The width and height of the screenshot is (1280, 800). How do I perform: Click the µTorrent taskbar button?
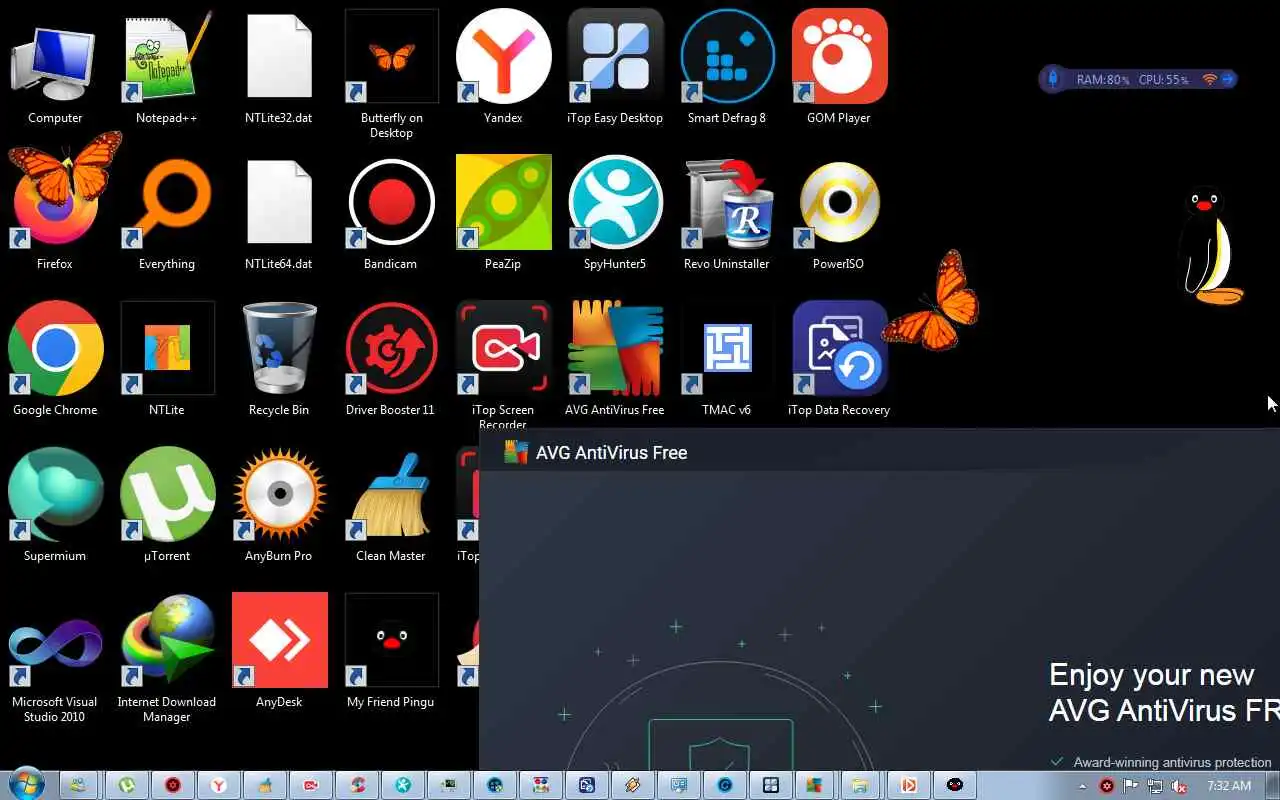(127, 785)
